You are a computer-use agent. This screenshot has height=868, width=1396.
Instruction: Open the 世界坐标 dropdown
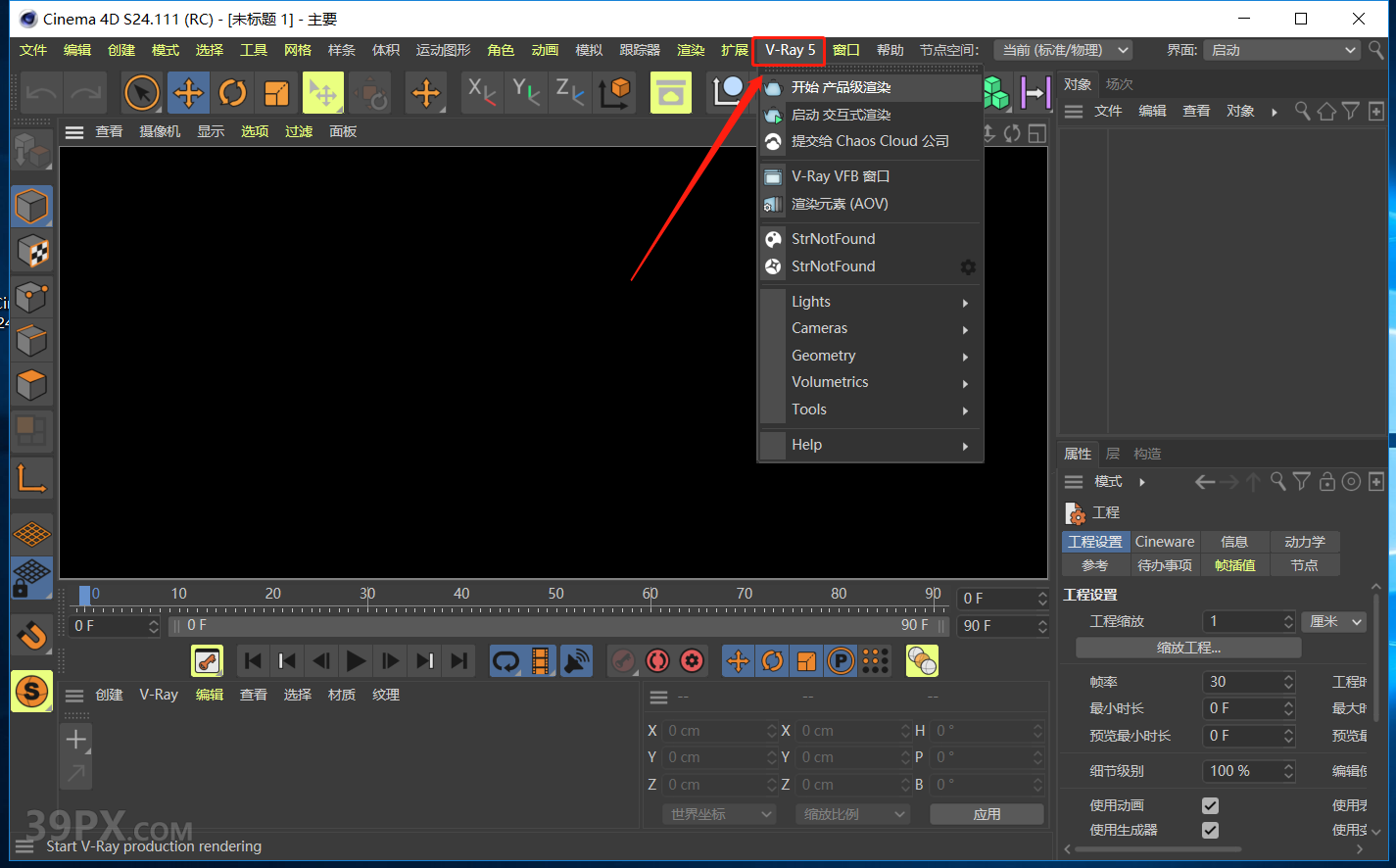click(x=719, y=814)
